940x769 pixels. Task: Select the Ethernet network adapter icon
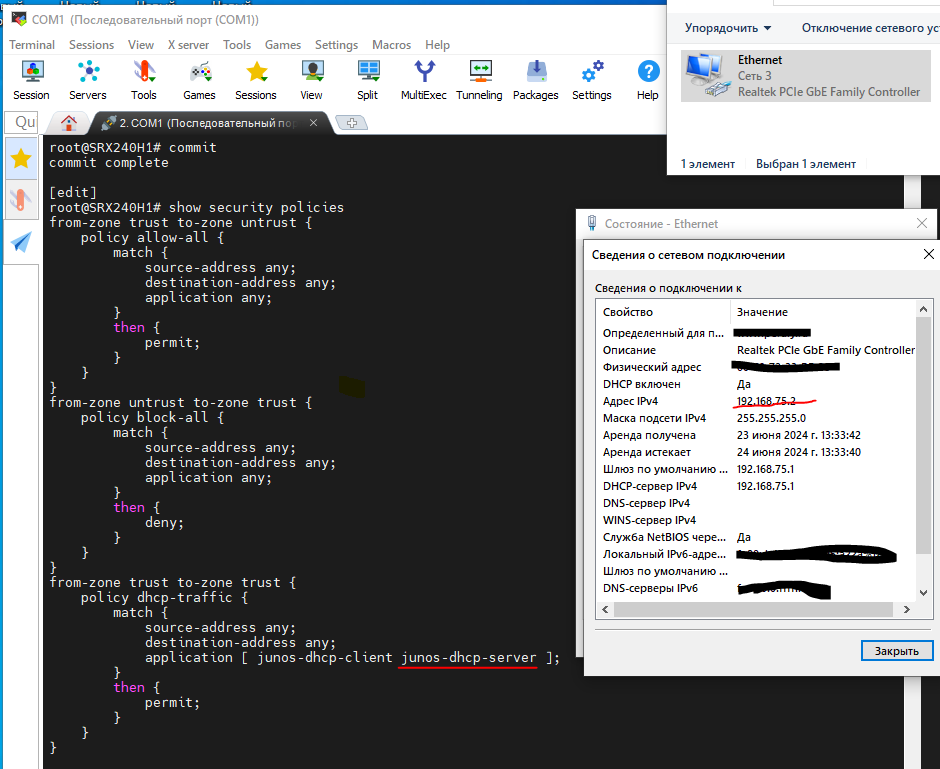point(707,76)
